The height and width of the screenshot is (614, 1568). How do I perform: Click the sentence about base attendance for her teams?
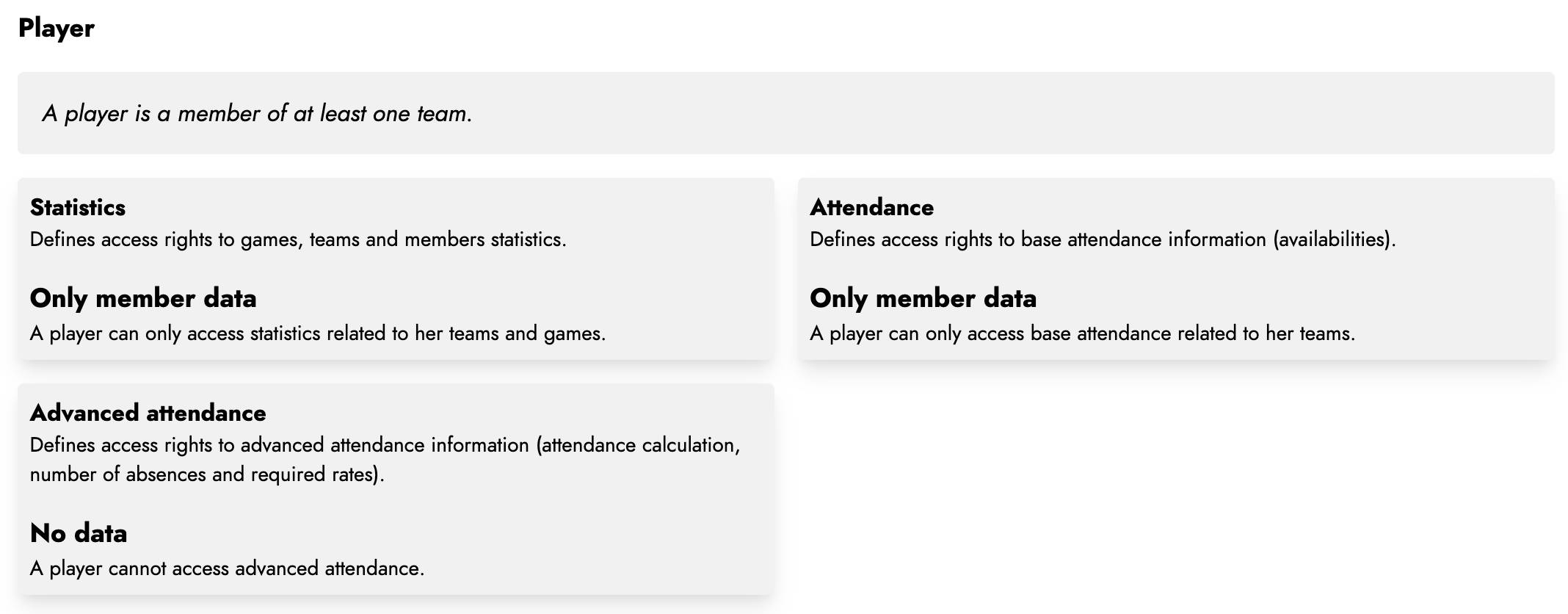point(1082,333)
